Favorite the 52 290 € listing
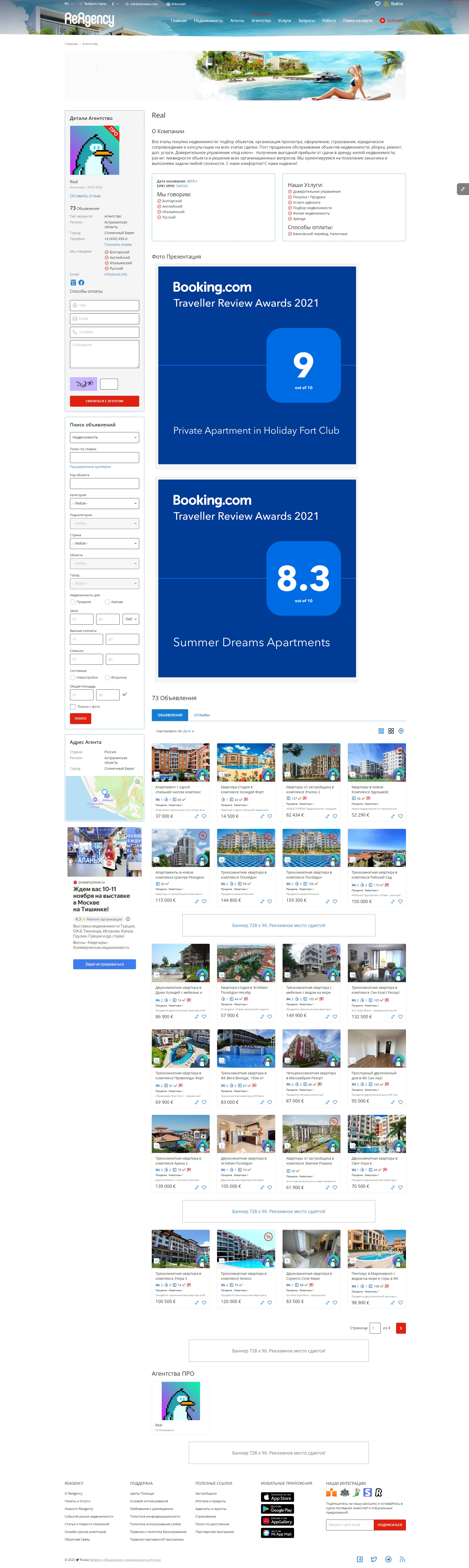Viewport: 469px width, 1568px height. point(400,816)
